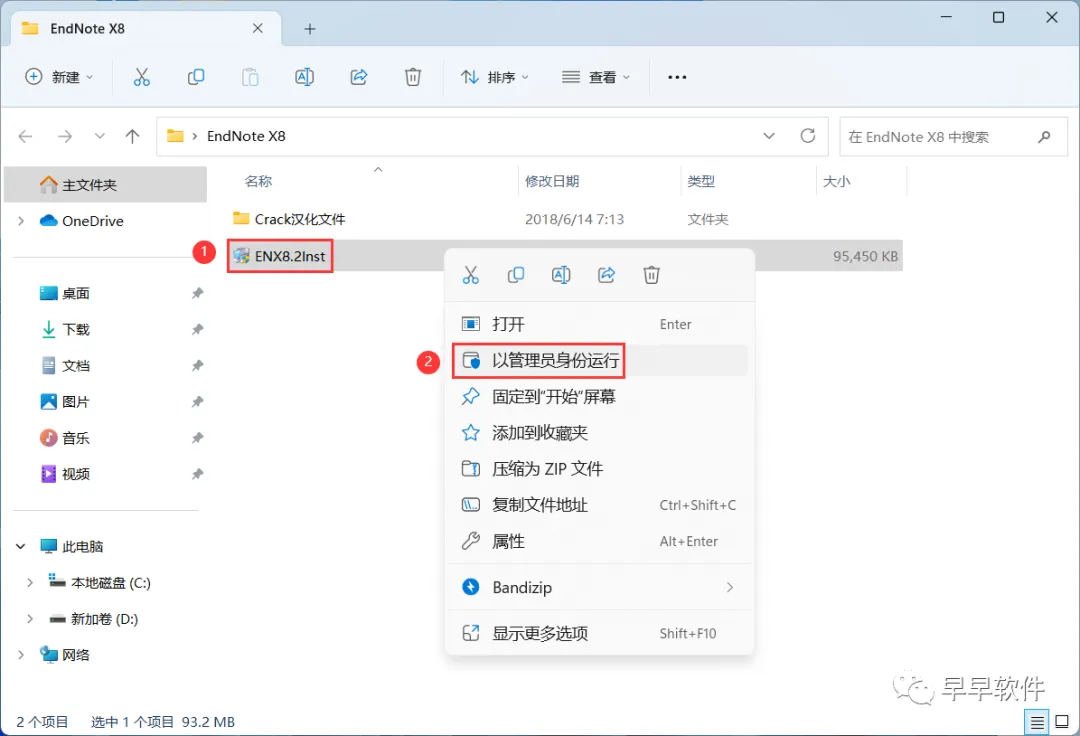1080x736 pixels.
Task: Go forward with the right arrow button
Action: click(x=65, y=136)
